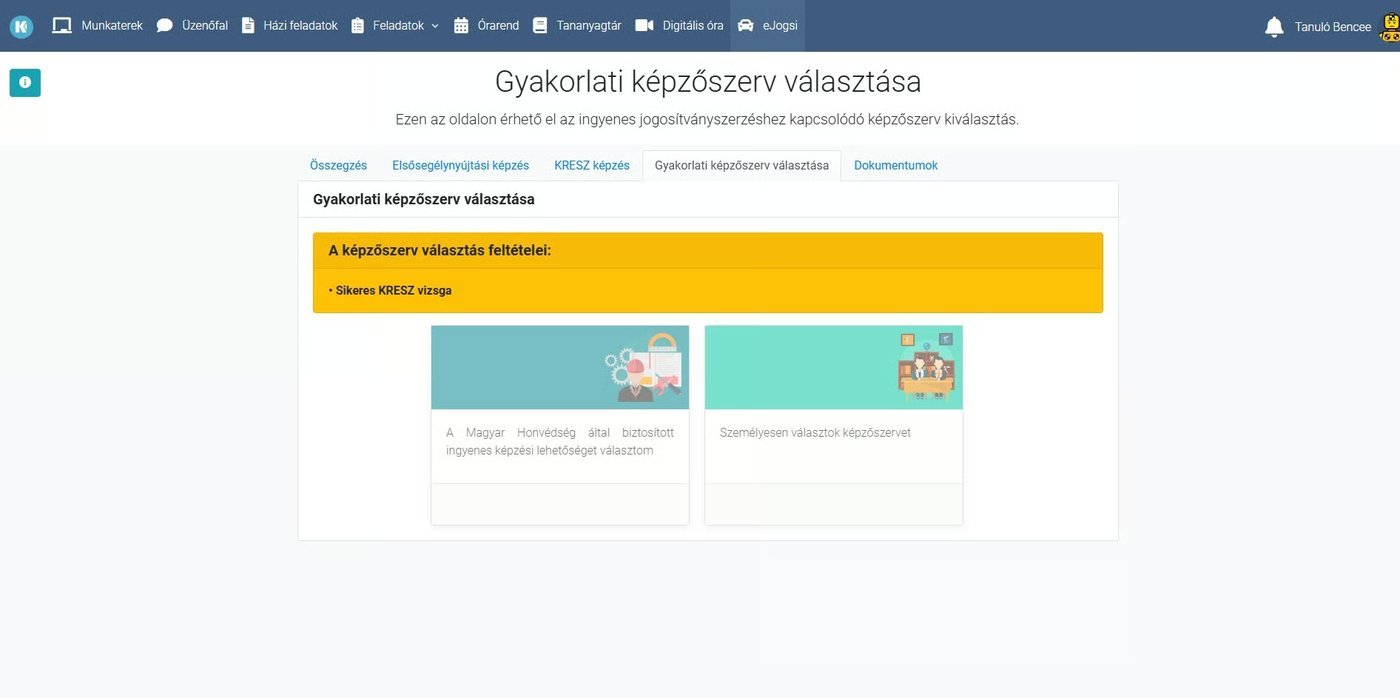Click the Digitális óra camera icon
Image resolution: width=1400 pixels, height=698 pixels.
[644, 26]
